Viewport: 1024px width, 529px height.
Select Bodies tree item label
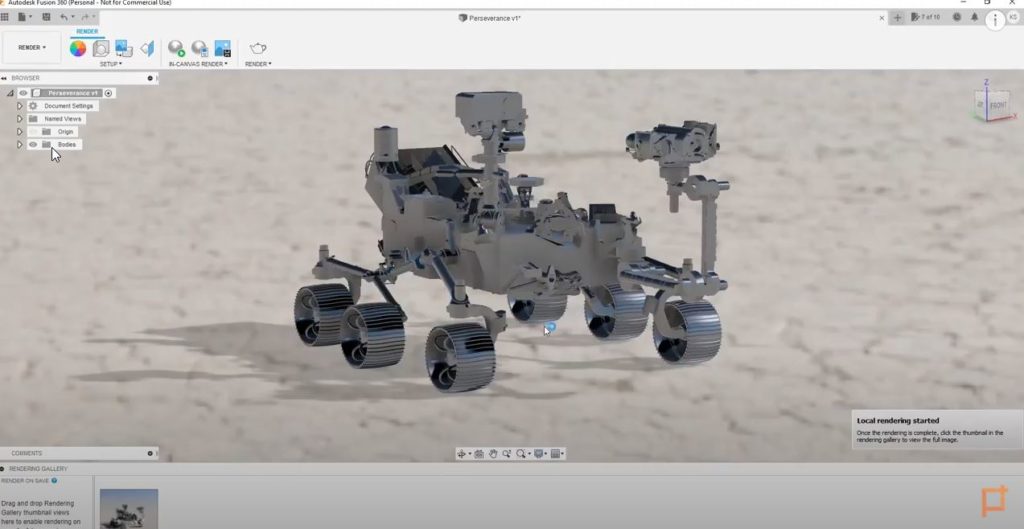67,144
